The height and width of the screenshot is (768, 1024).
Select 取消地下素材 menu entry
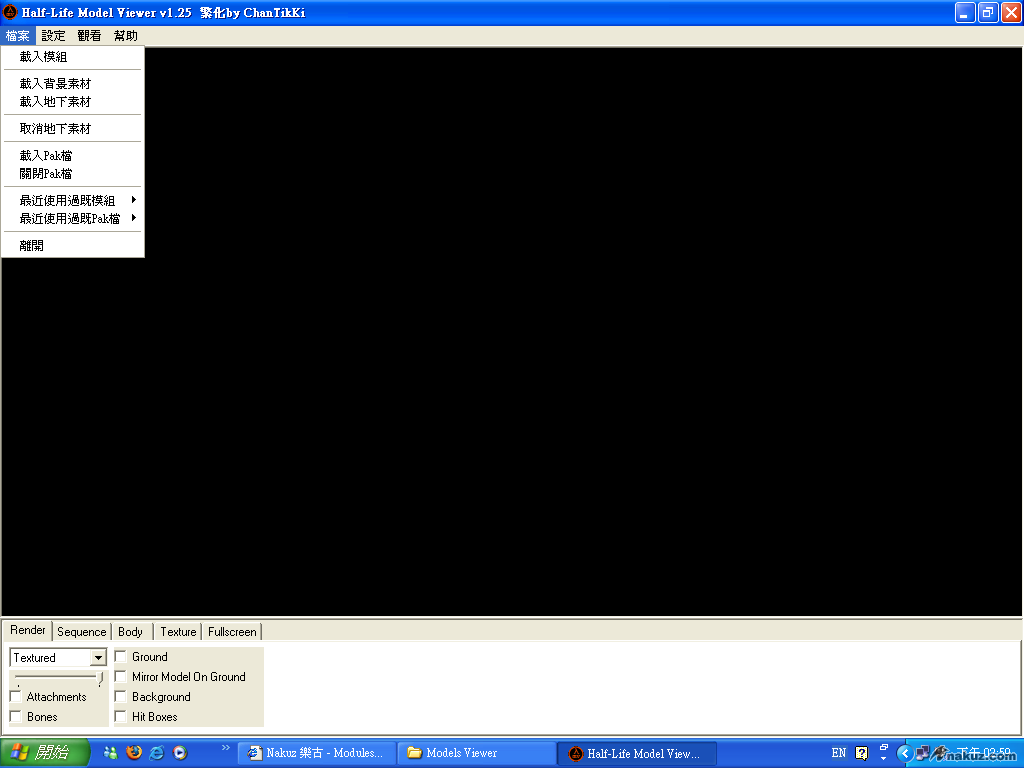pos(72,129)
